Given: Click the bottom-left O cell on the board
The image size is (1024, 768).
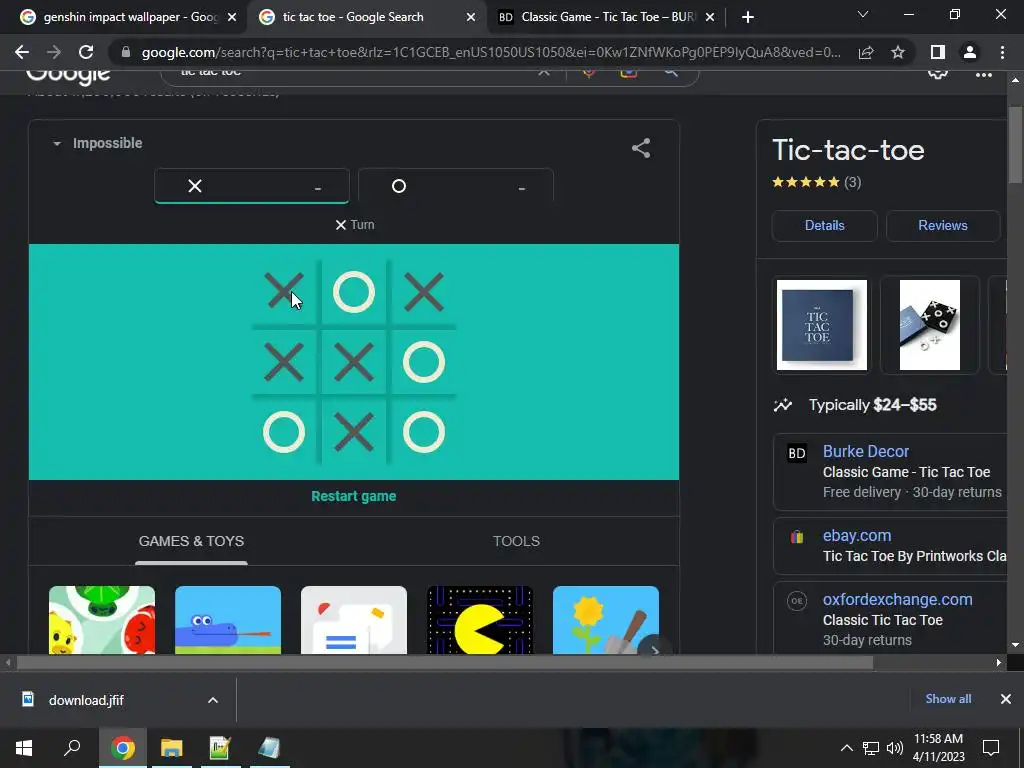Looking at the screenshot, I should [283, 432].
